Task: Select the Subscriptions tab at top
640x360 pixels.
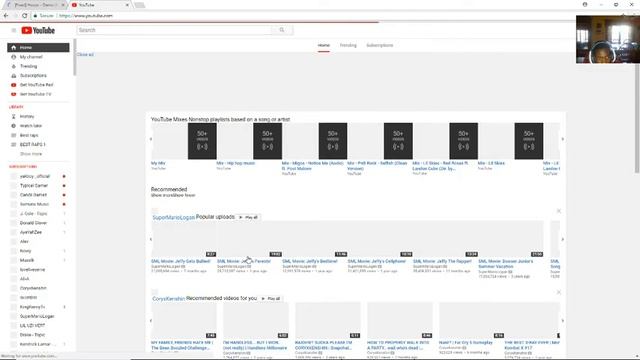Action: (x=380, y=45)
